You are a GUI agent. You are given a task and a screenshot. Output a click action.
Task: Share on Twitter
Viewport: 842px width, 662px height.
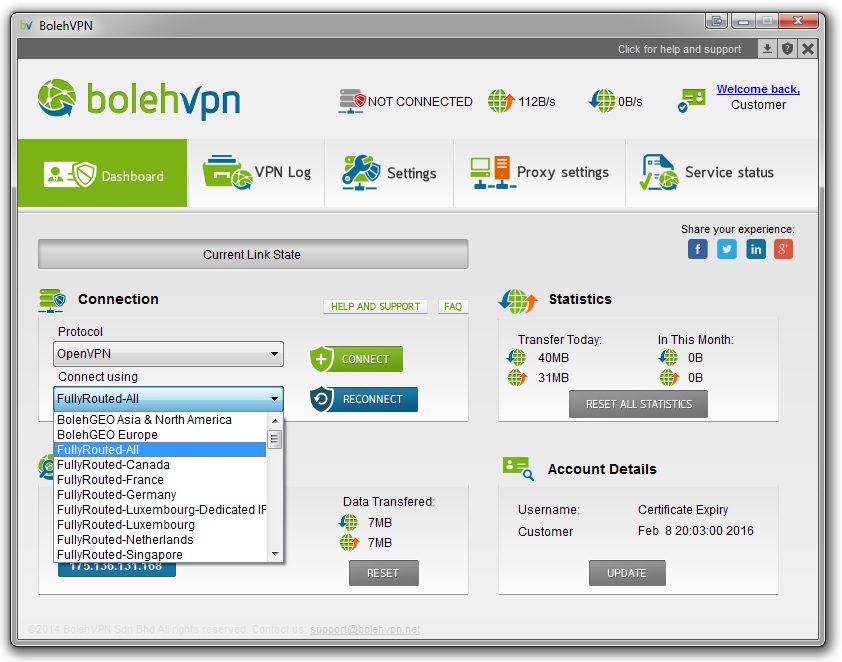point(727,249)
